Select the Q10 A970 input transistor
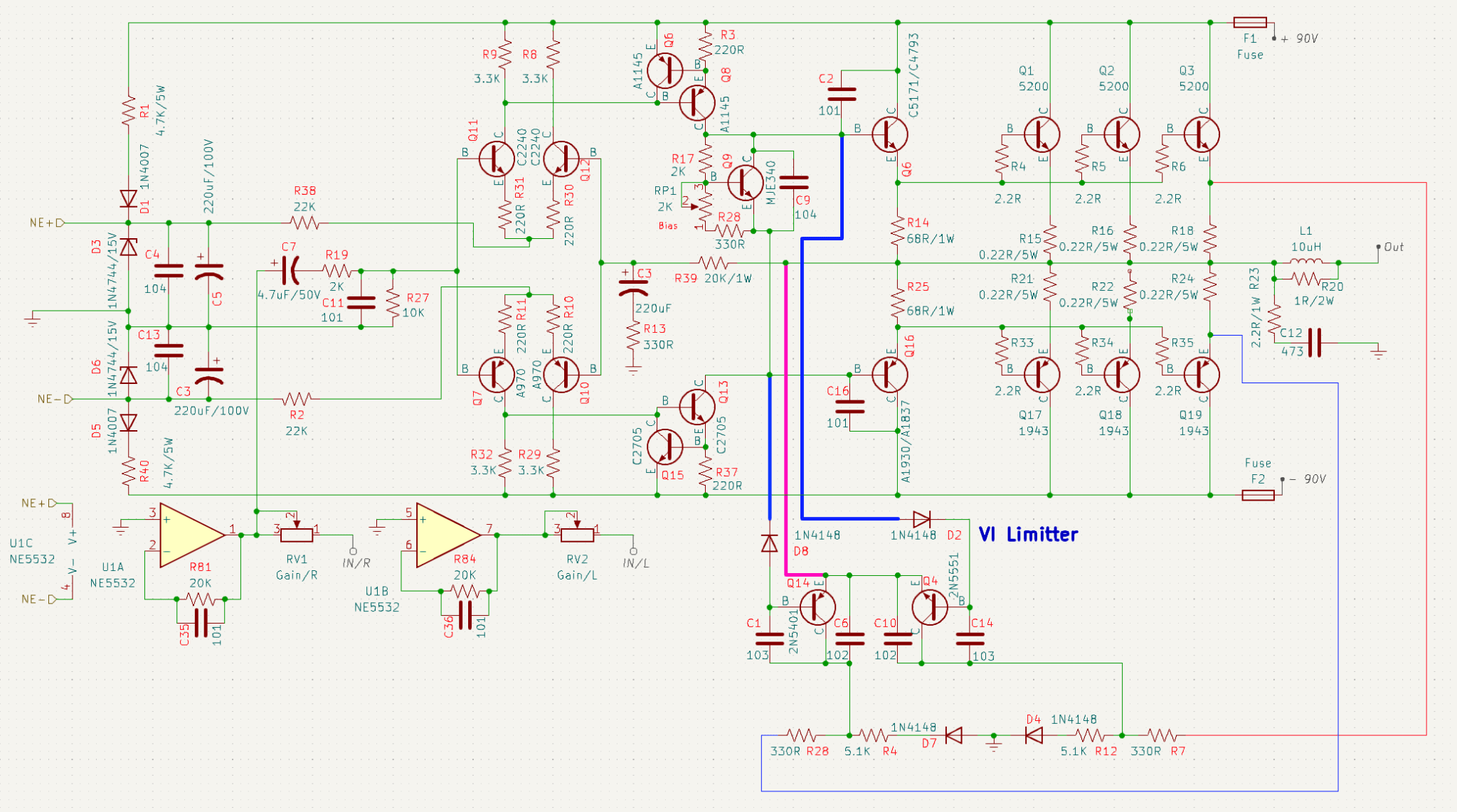Image resolution: width=1457 pixels, height=812 pixels. pos(561,375)
